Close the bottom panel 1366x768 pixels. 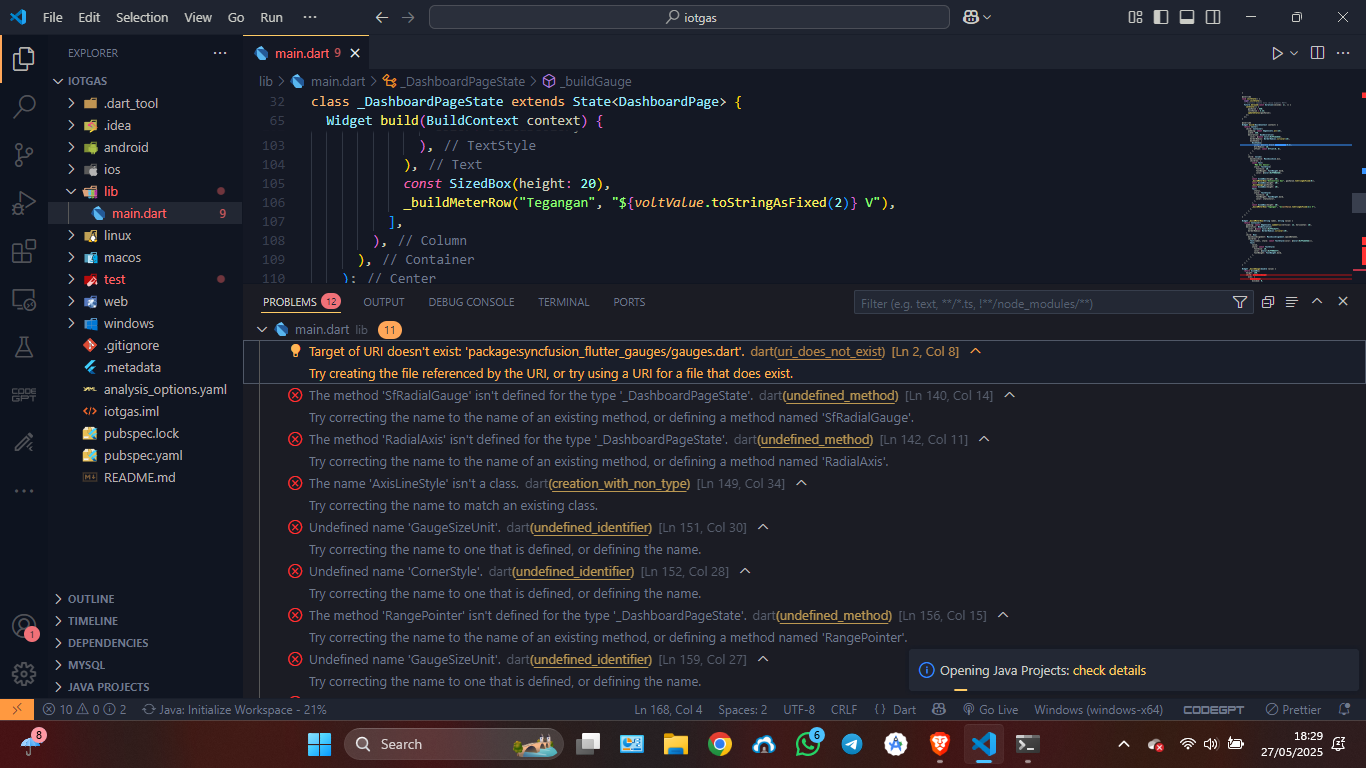coord(1343,302)
